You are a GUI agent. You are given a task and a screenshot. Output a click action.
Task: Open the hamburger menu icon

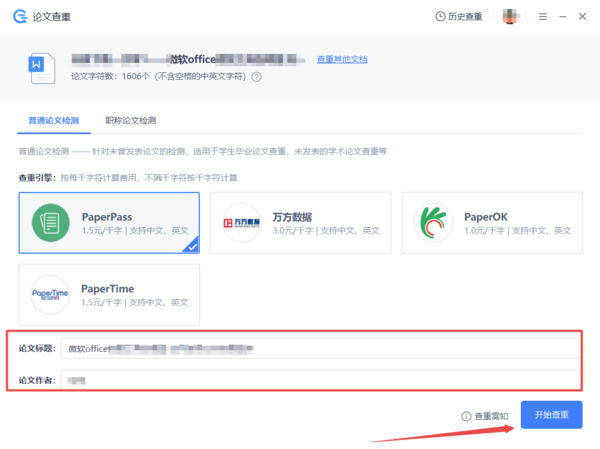543,16
